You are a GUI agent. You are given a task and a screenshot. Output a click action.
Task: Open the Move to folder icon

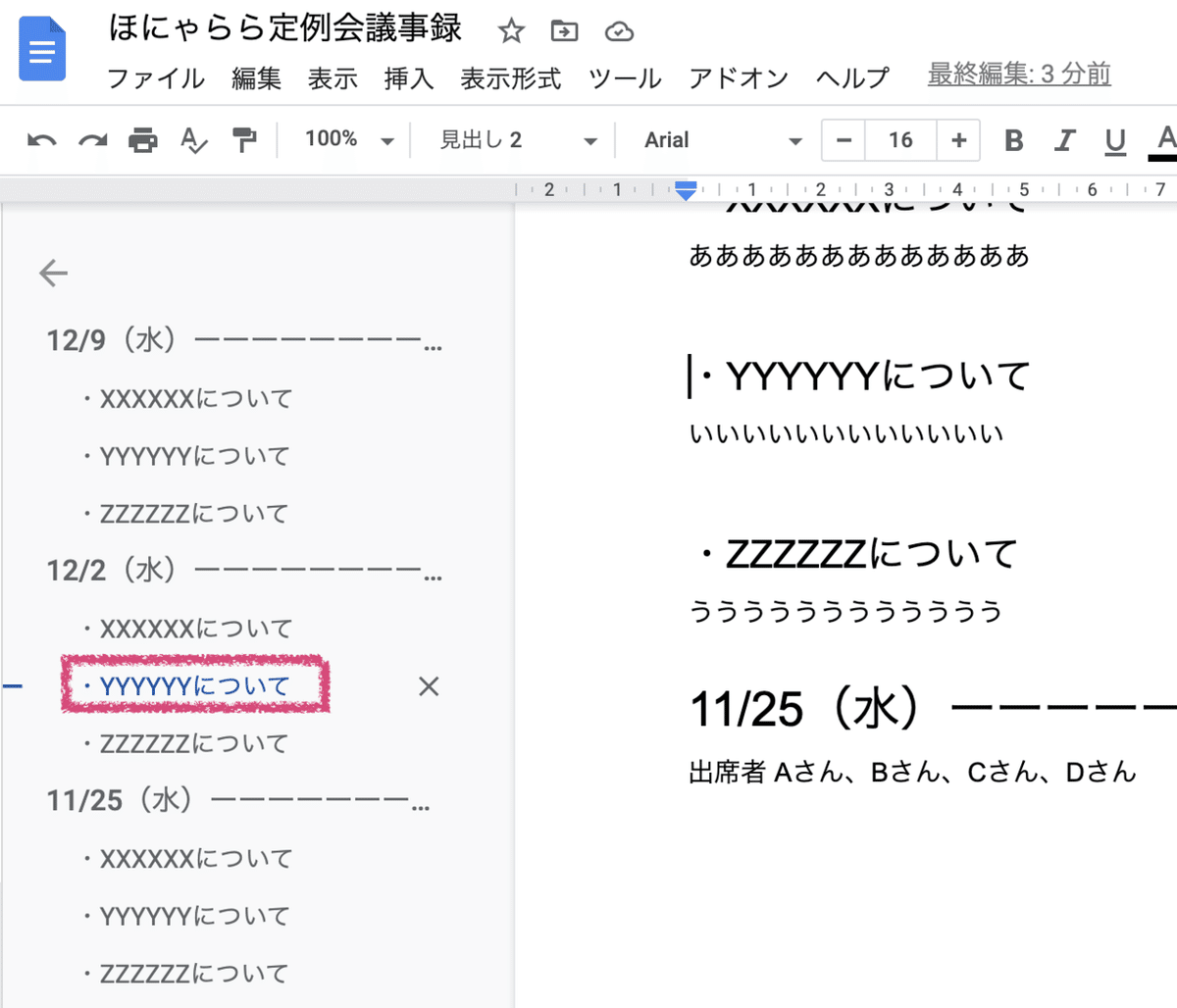click(x=564, y=31)
